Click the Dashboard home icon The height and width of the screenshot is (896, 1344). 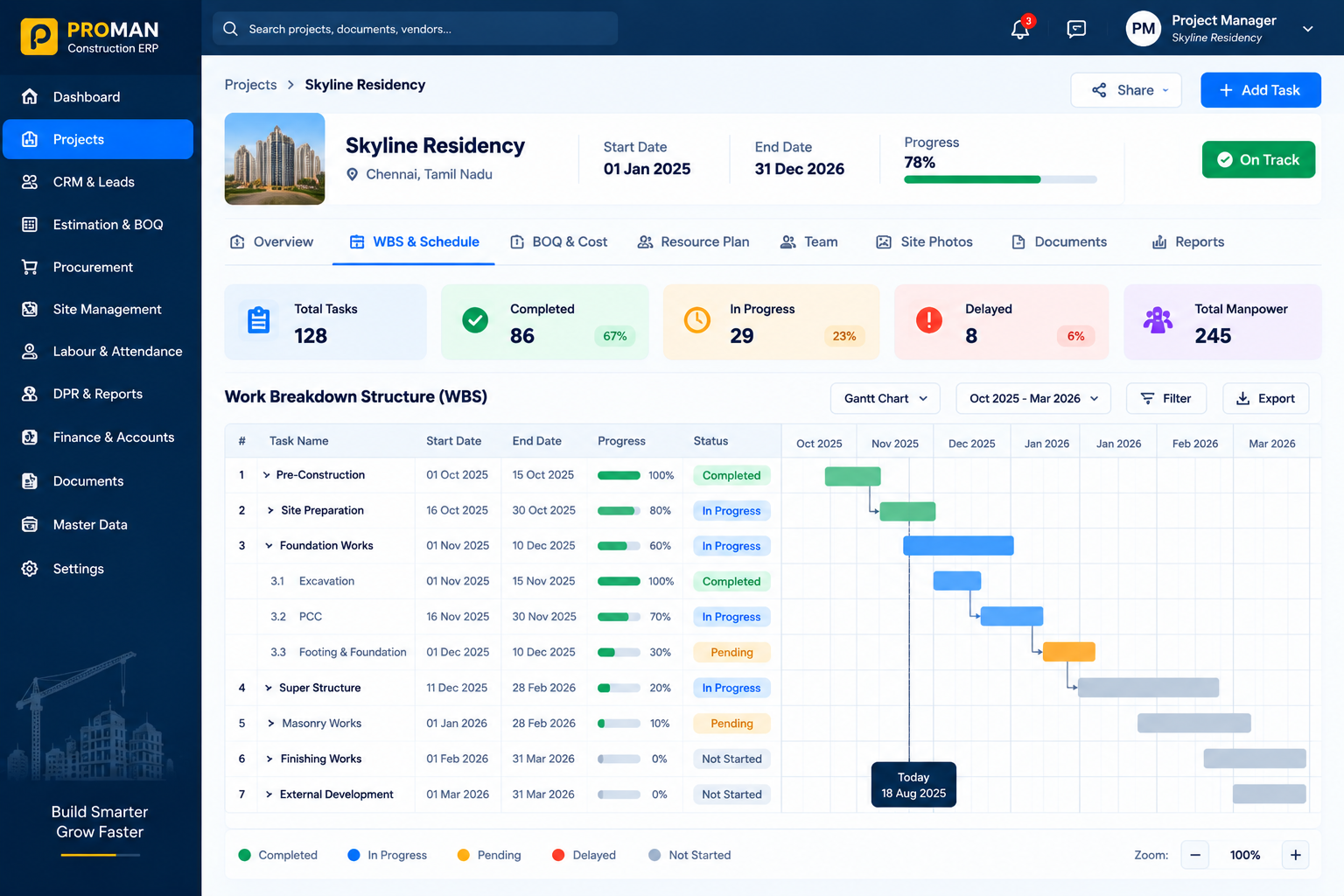[x=30, y=96]
